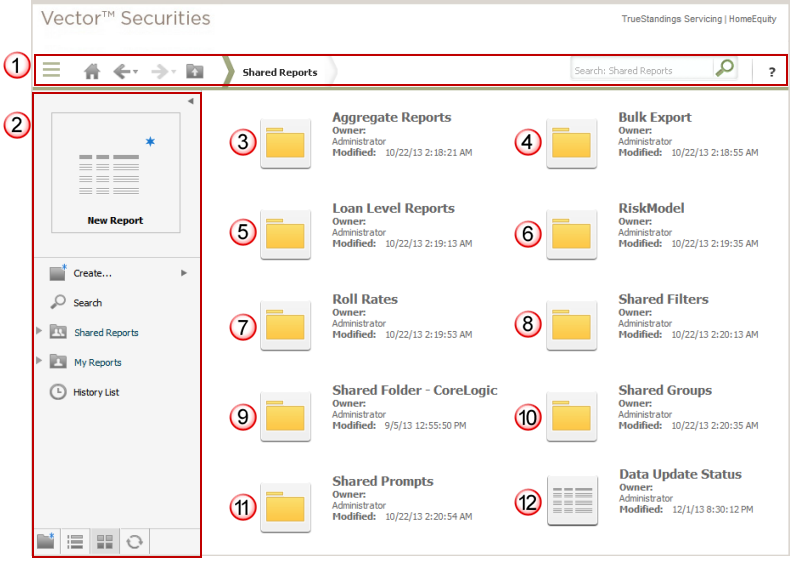Click the refresh icon at bottom
The width and height of the screenshot is (790, 571).
point(134,542)
